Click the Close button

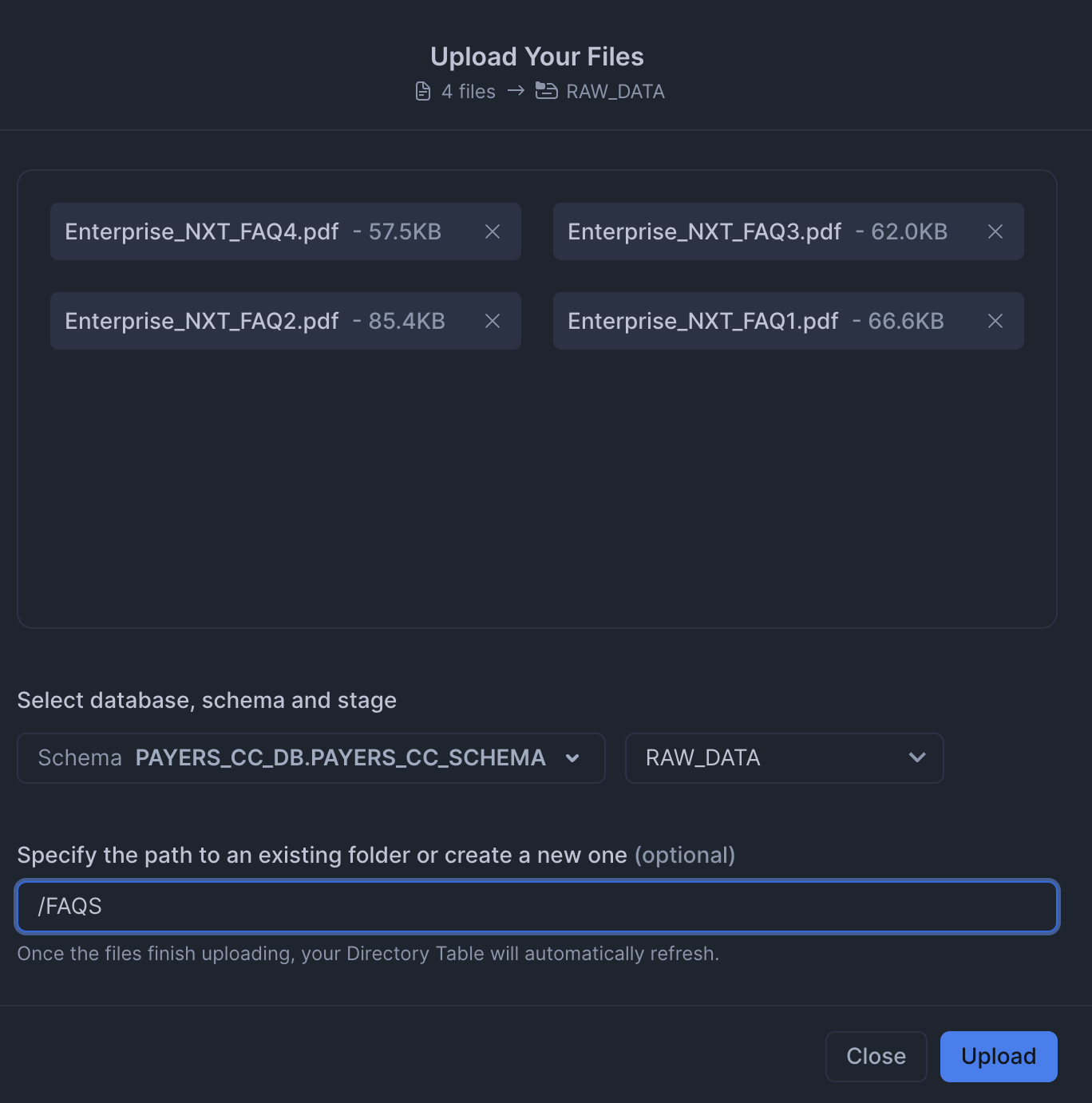876,1056
